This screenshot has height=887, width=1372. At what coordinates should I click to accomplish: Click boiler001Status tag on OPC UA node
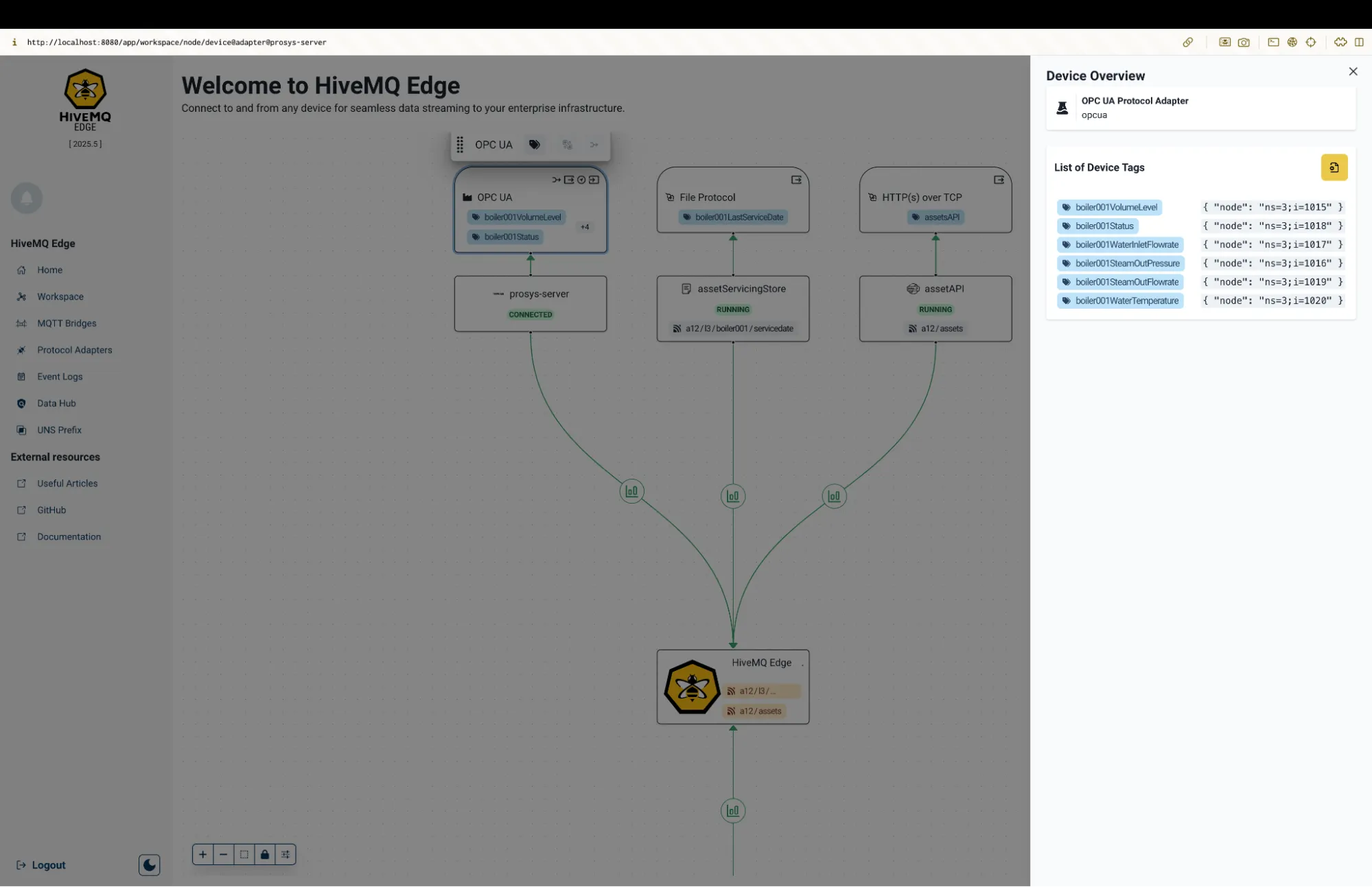point(505,237)
